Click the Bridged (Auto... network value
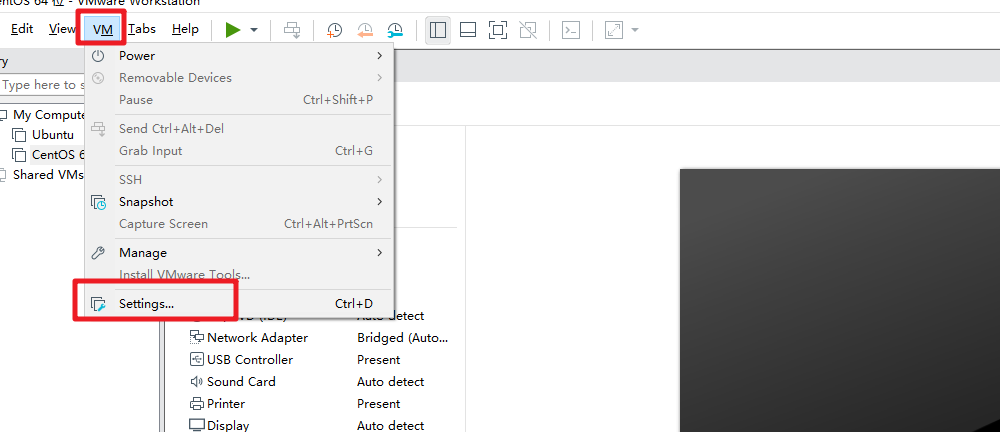This screenshot has height=432, width=1000. 403,338
